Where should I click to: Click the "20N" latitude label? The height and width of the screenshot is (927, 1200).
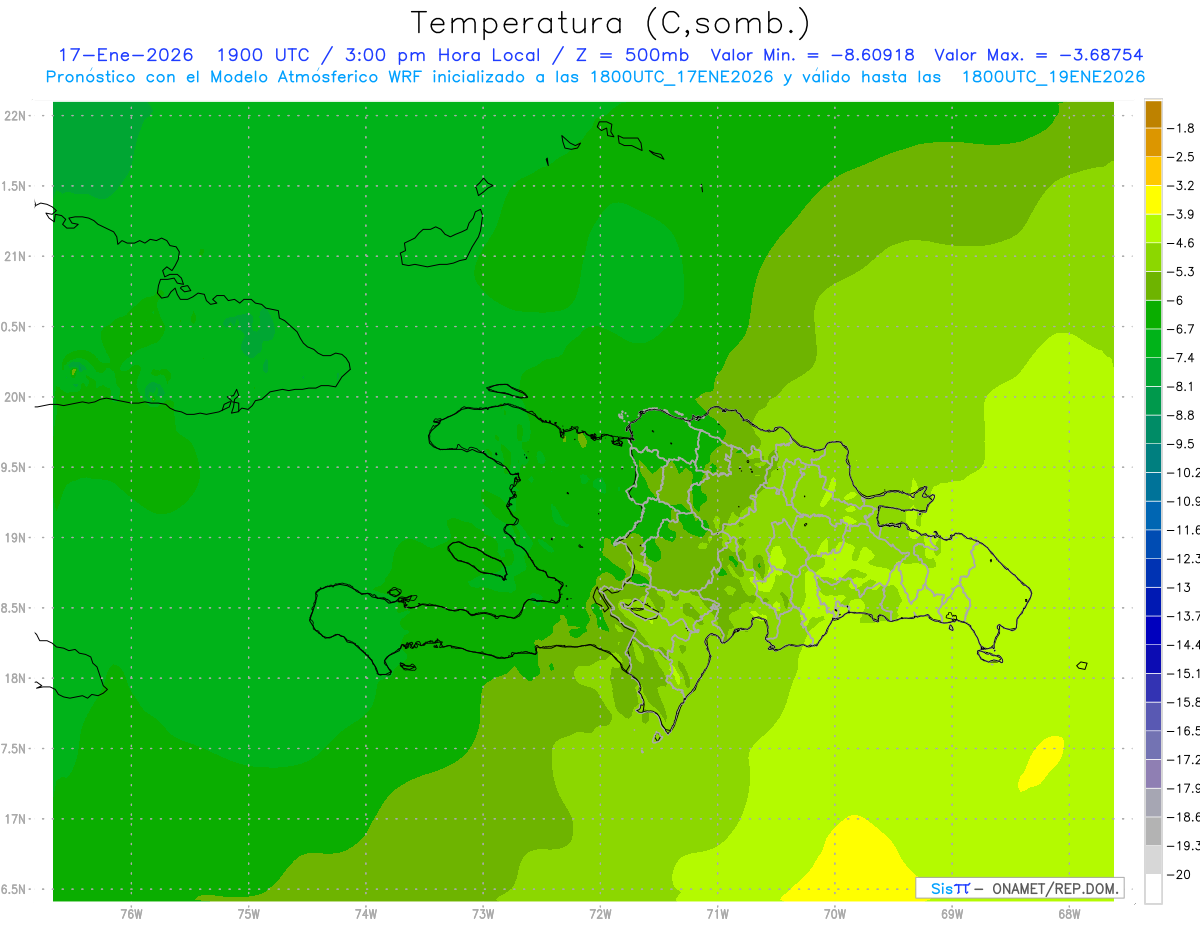point(17,397)
